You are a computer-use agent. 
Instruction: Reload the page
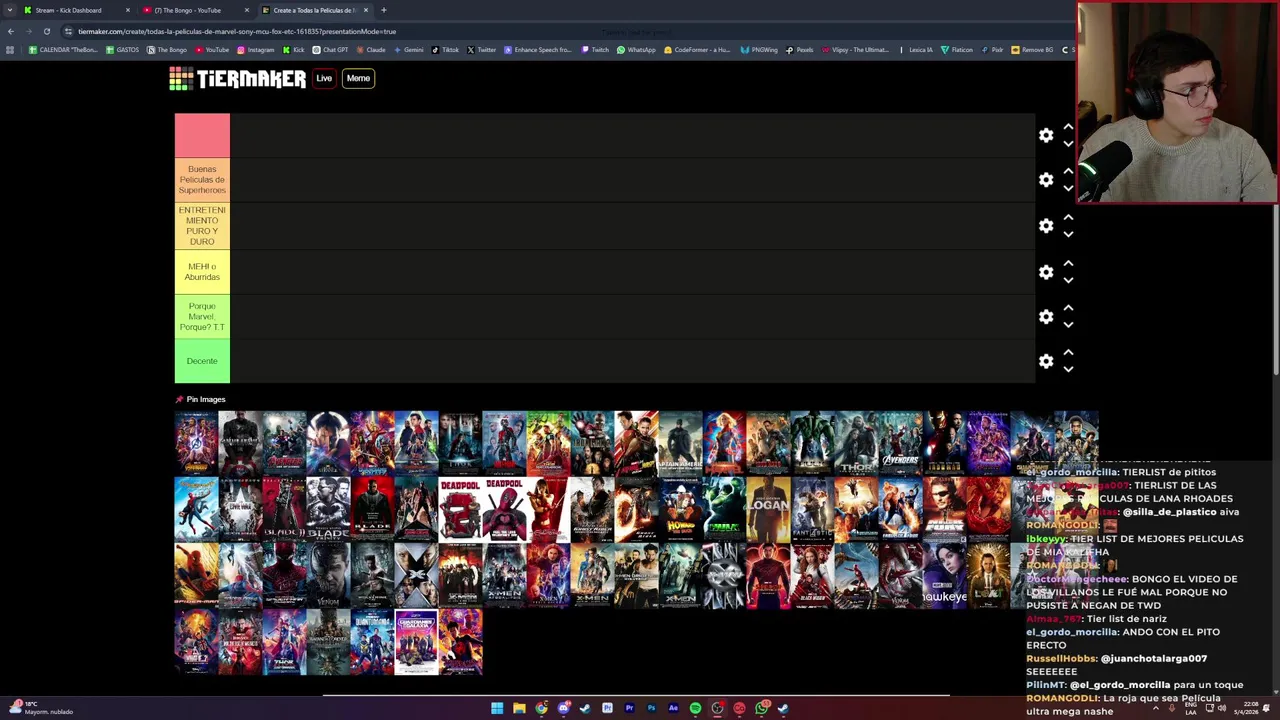47,31
